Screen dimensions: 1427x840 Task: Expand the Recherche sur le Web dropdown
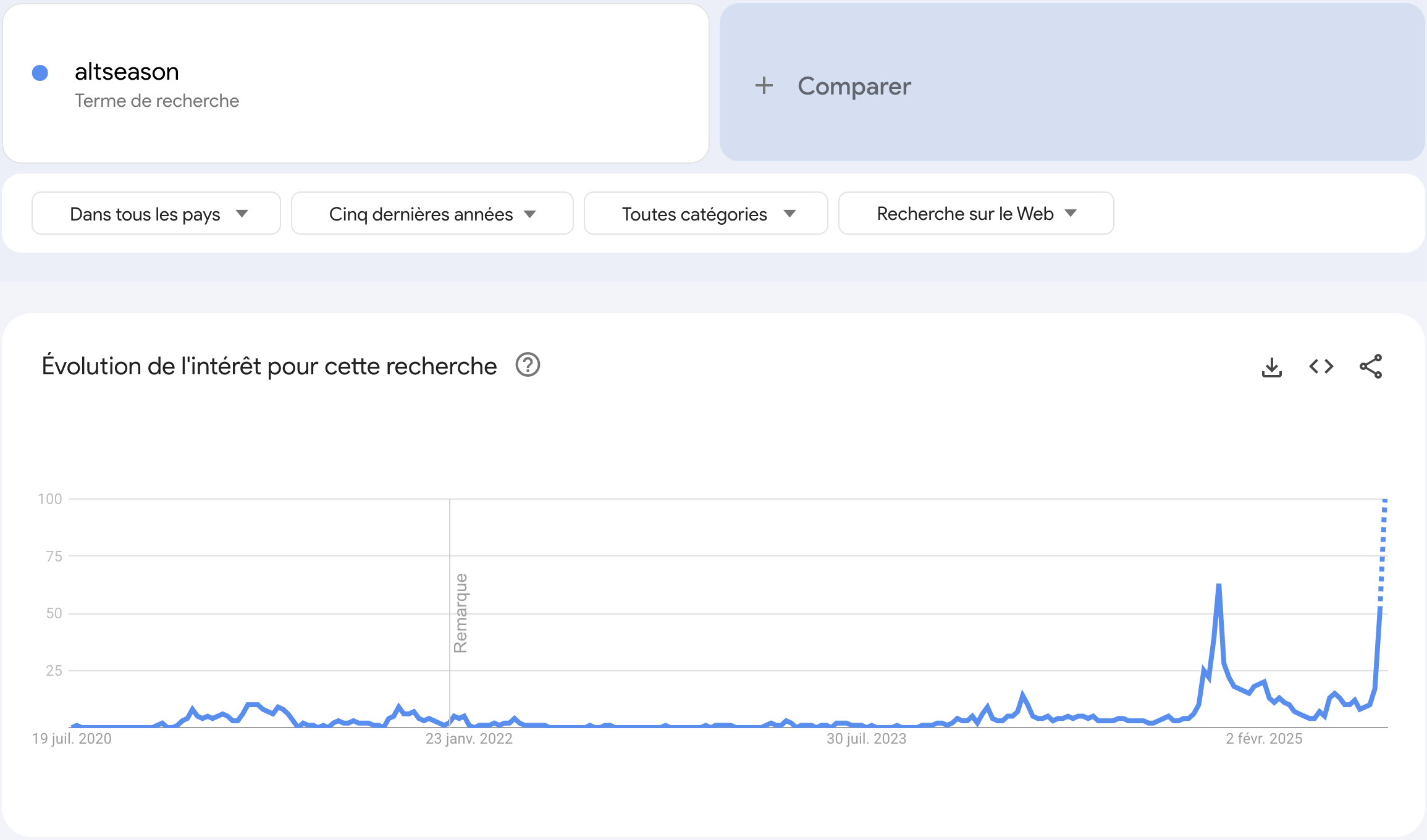click(975, 214)
